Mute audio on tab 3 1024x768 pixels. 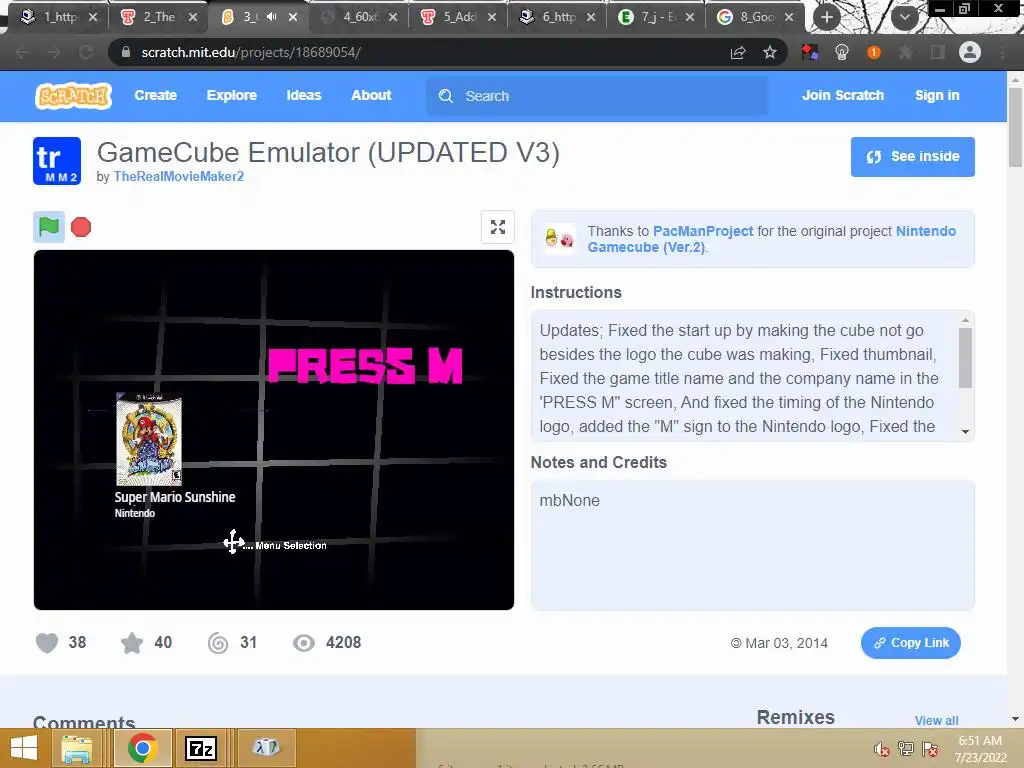pyautogui.click(x=272, y=16)
